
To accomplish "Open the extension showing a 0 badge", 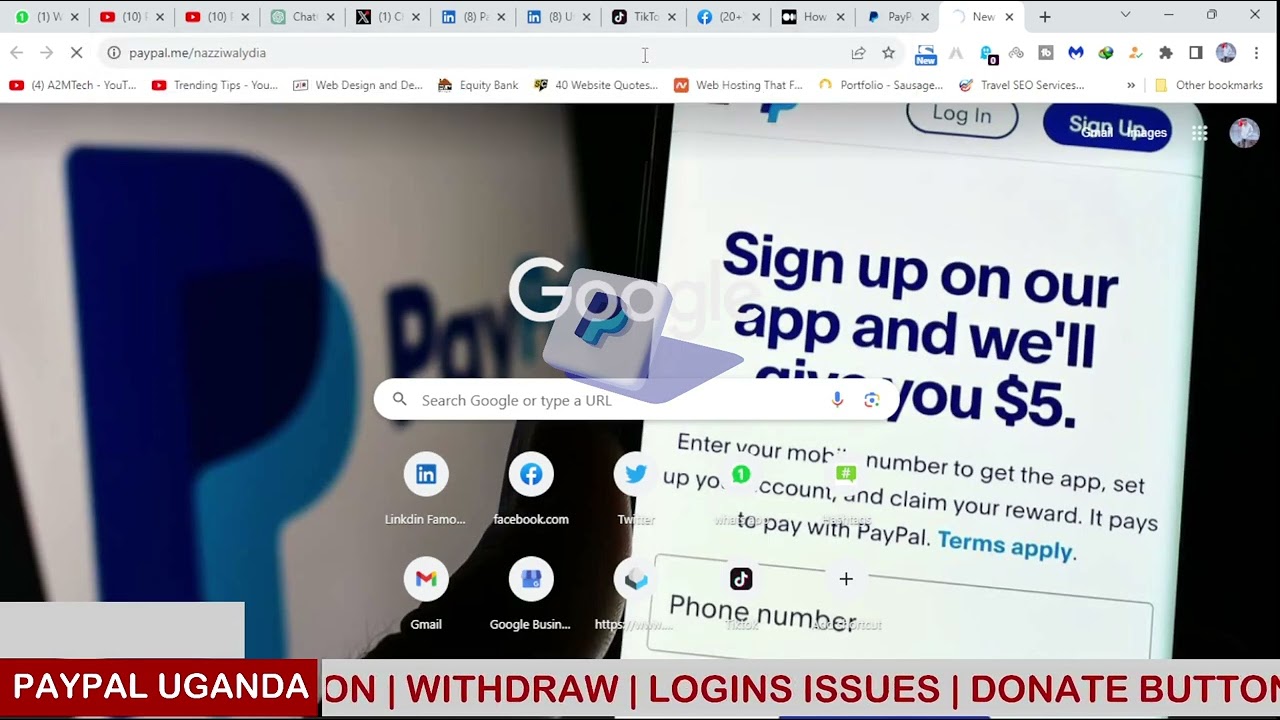I will (987, 53).
